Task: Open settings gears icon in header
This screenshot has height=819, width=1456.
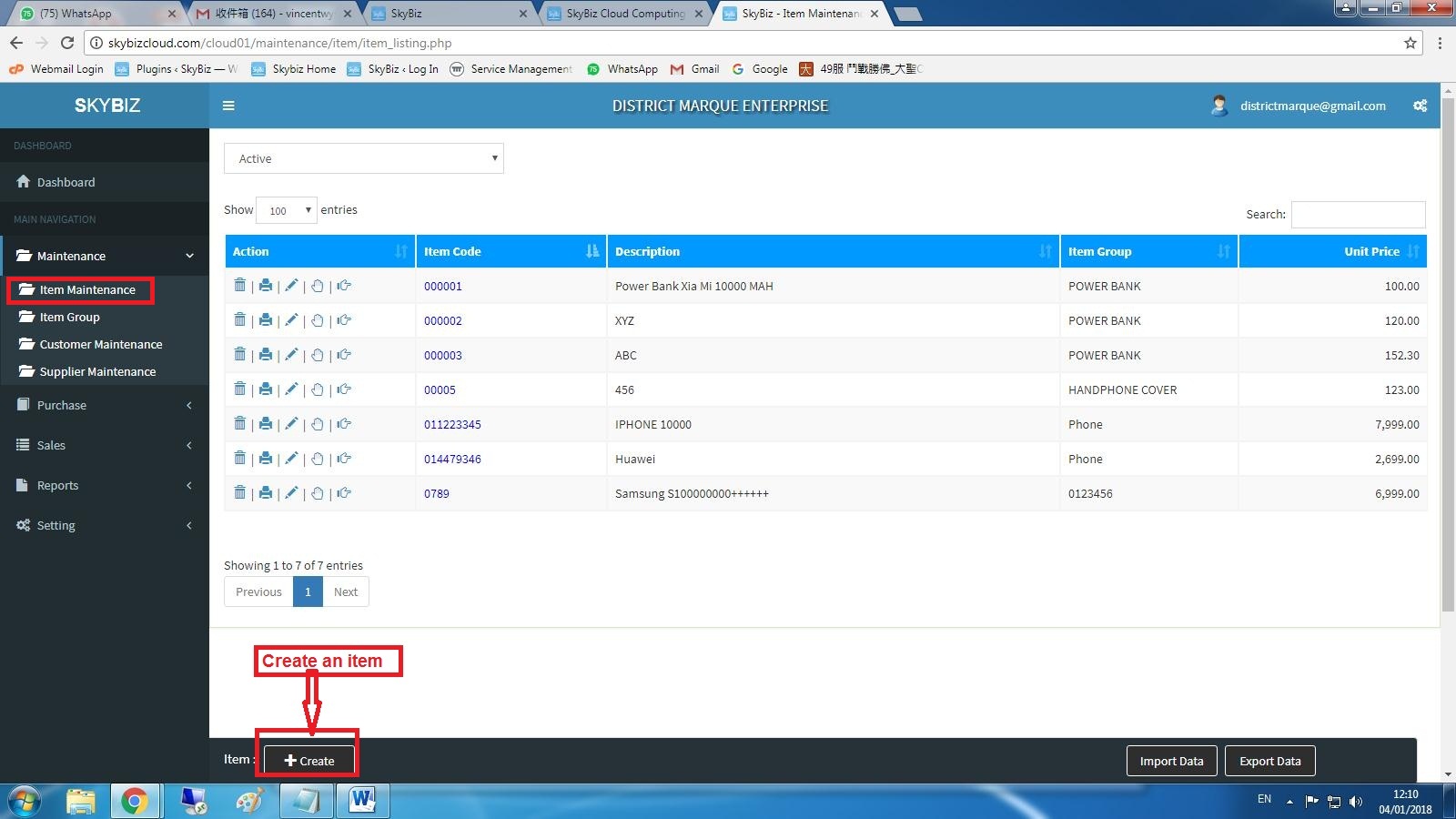Action: [x=1420, y=106]
